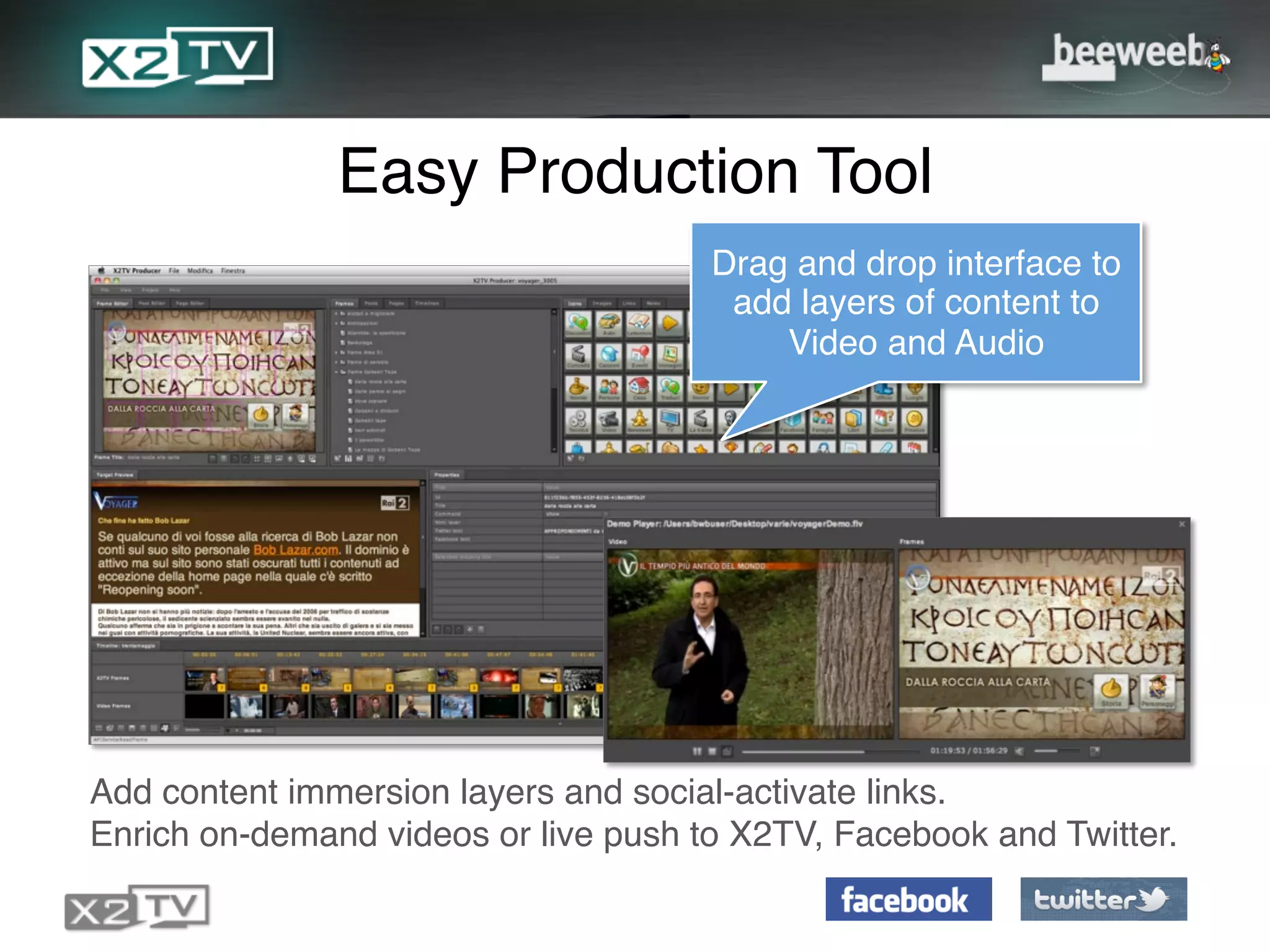Follow the Bob Lazar.com link
The width and height of the screenshot is (1270, 952).
click(296, 550)
